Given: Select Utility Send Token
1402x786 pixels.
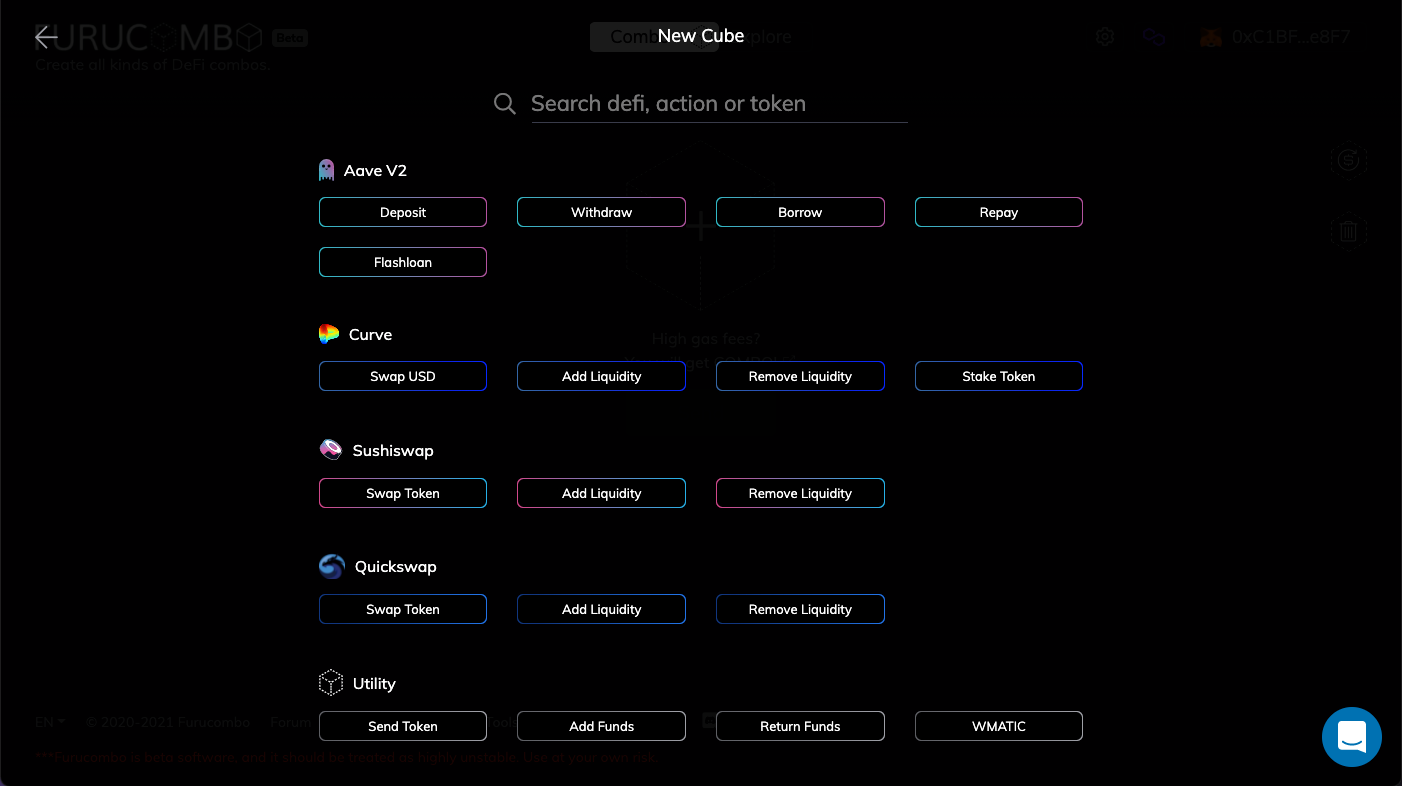Looking at the screenshot, I should click(403, 726).
